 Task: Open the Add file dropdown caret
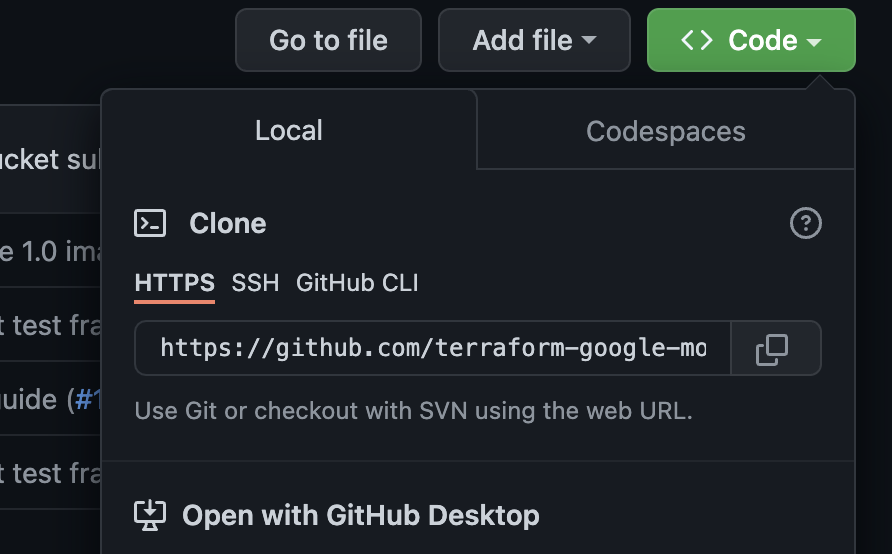coord(589,40)
